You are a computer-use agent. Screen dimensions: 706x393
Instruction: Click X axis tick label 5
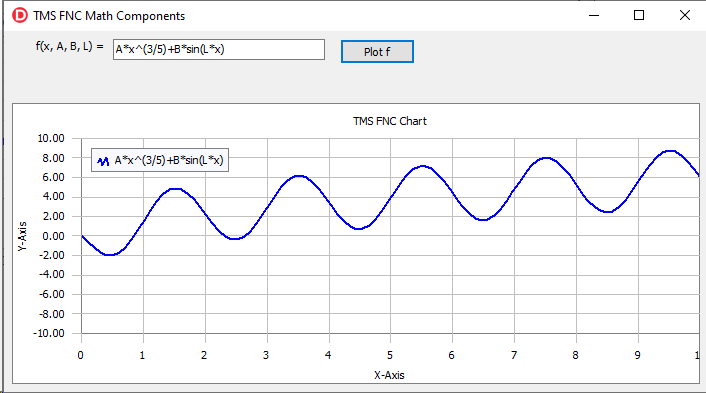click(389, 355)
